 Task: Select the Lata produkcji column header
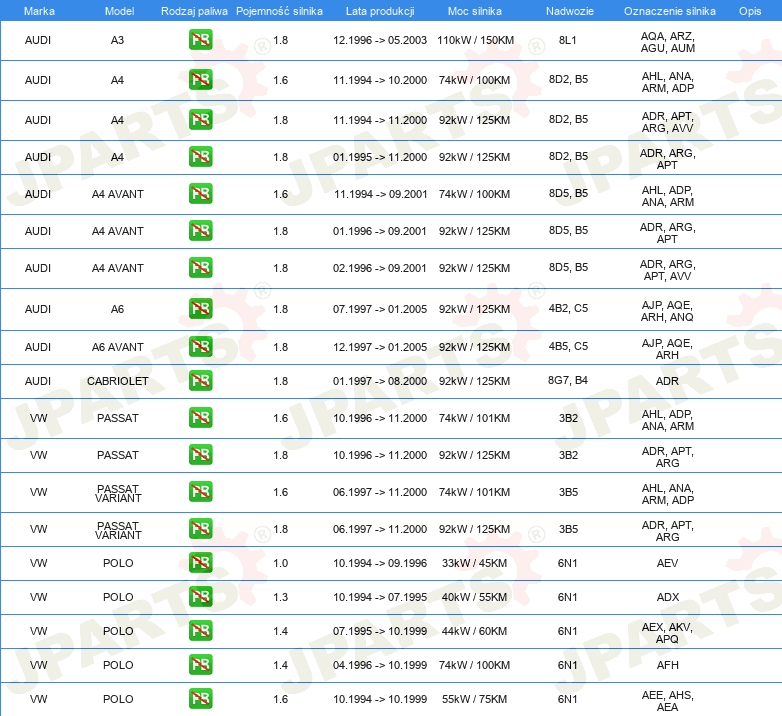(x=380, y=11)
